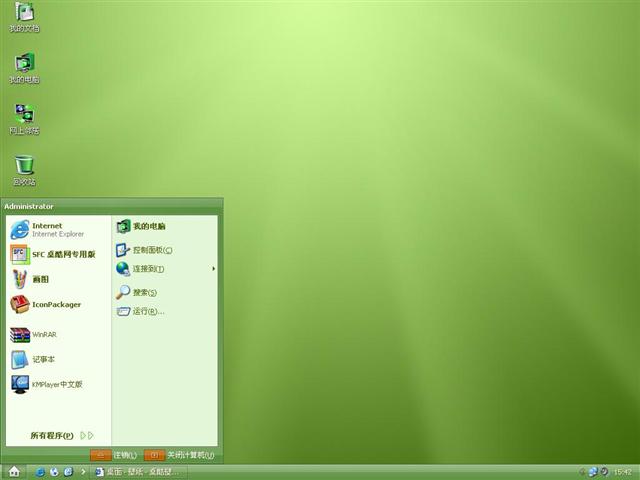
Task: Open 我的电脑 in the start menu right pane
Action: [165, 226]
